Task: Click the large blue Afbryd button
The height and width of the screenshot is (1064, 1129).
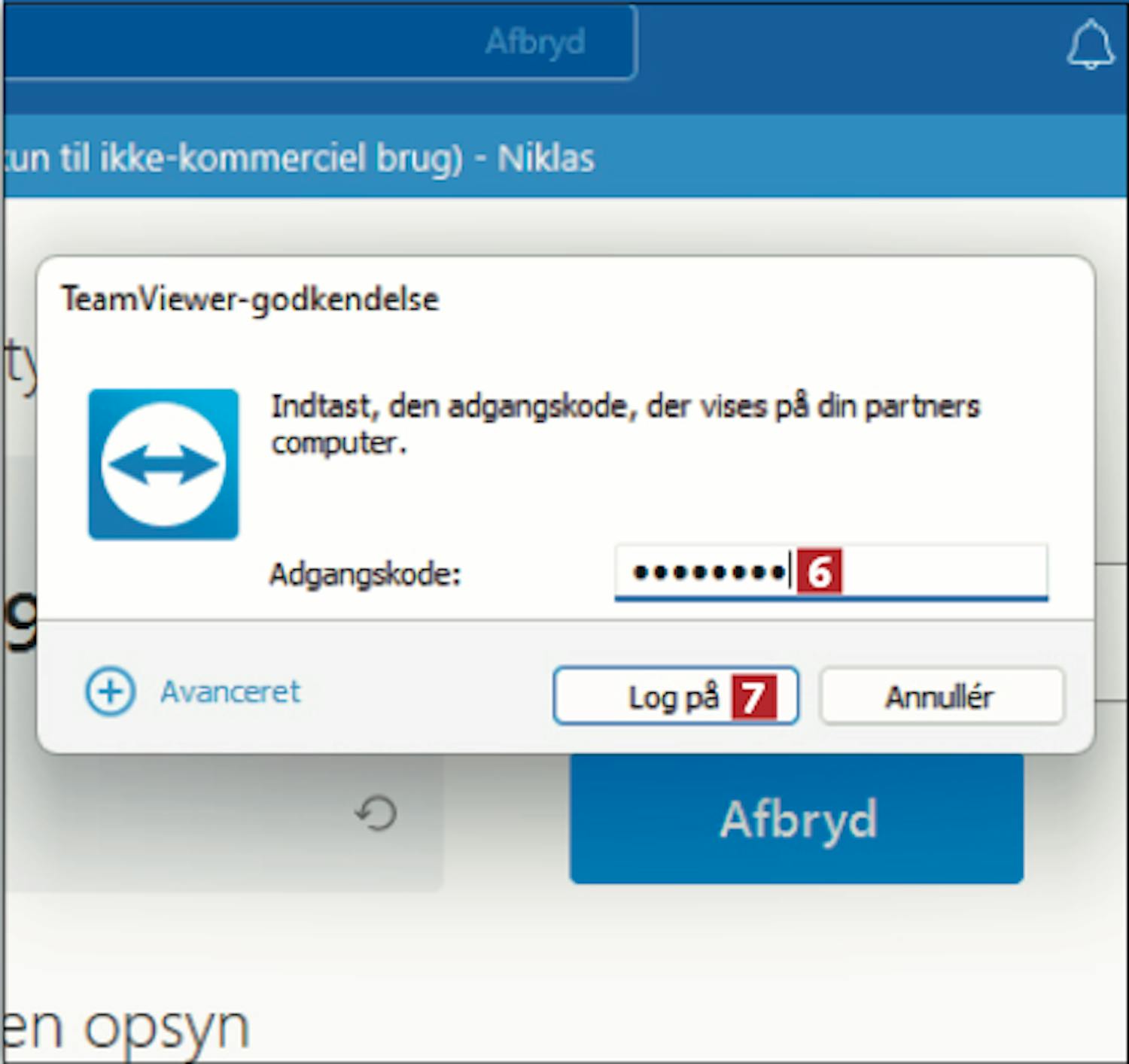Action: [796, 819]
